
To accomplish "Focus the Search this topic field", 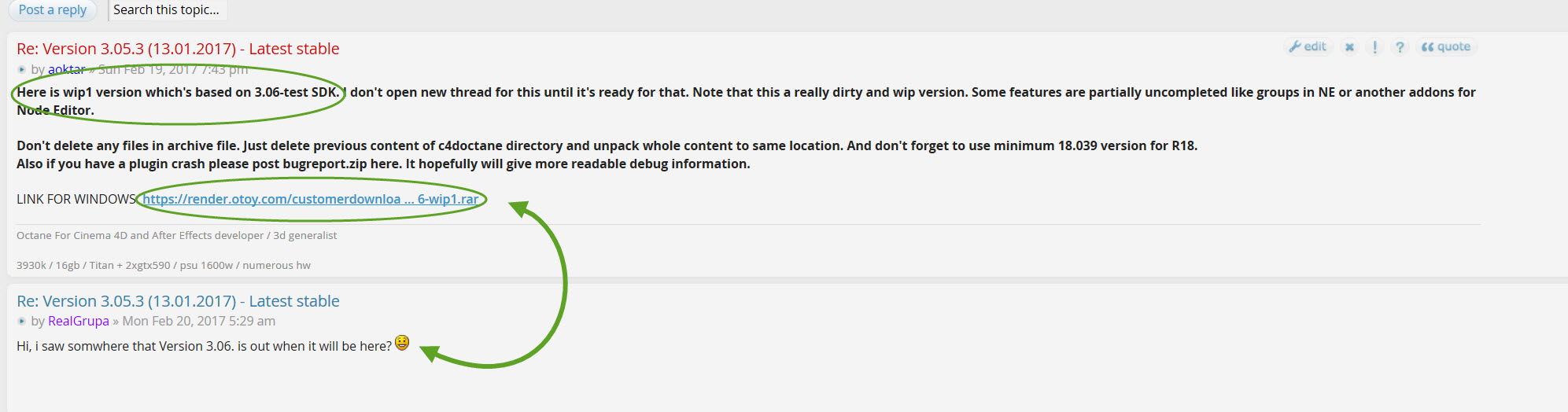I will pos(167,10).
